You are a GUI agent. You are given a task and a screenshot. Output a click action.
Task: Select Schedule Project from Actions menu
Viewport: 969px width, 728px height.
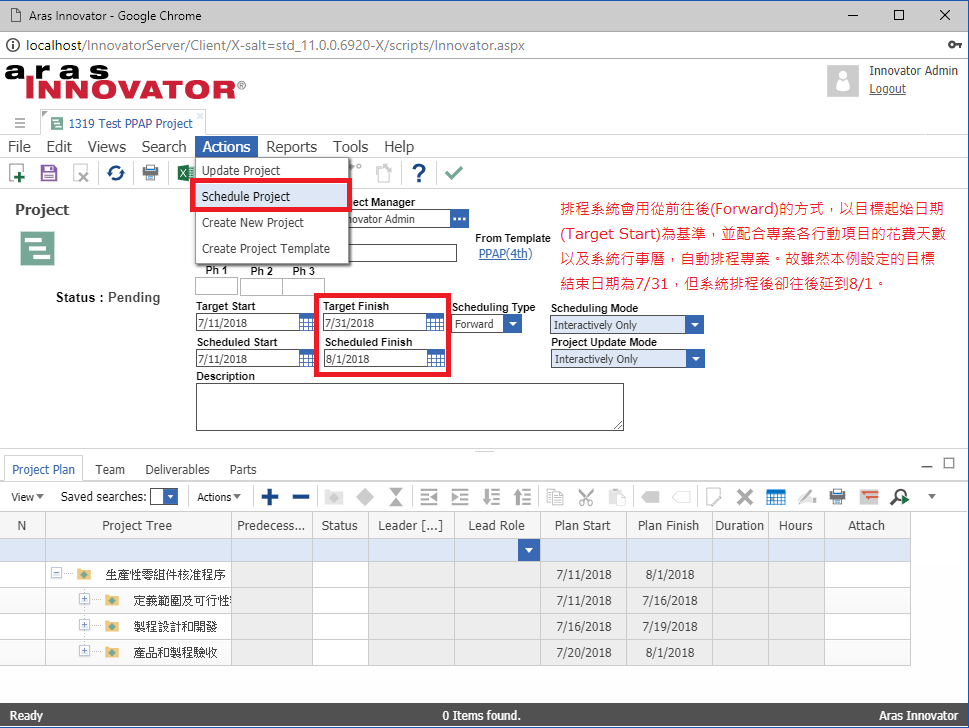pos(246,196)
